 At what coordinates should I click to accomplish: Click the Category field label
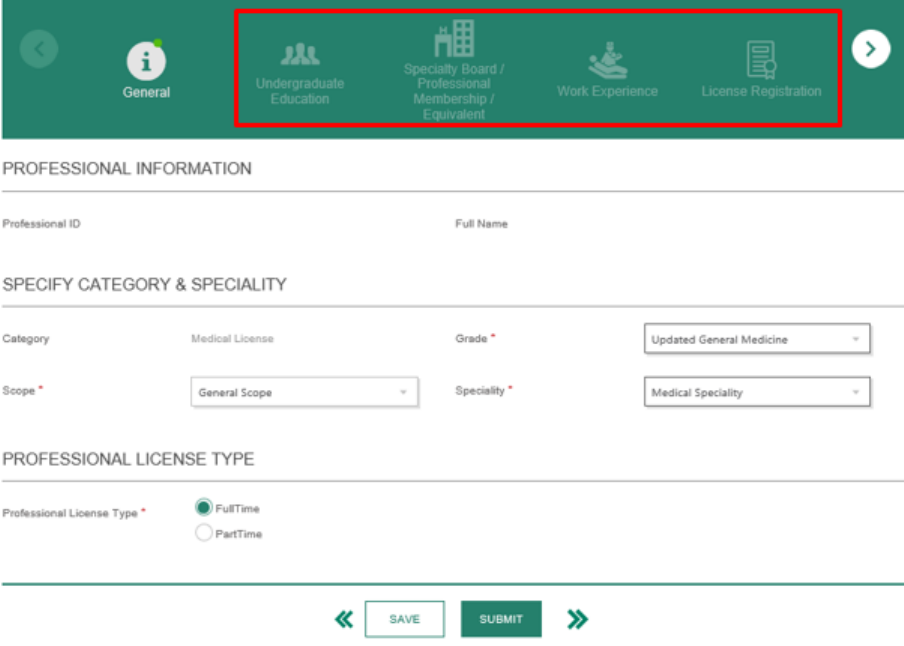pos(26,339)
